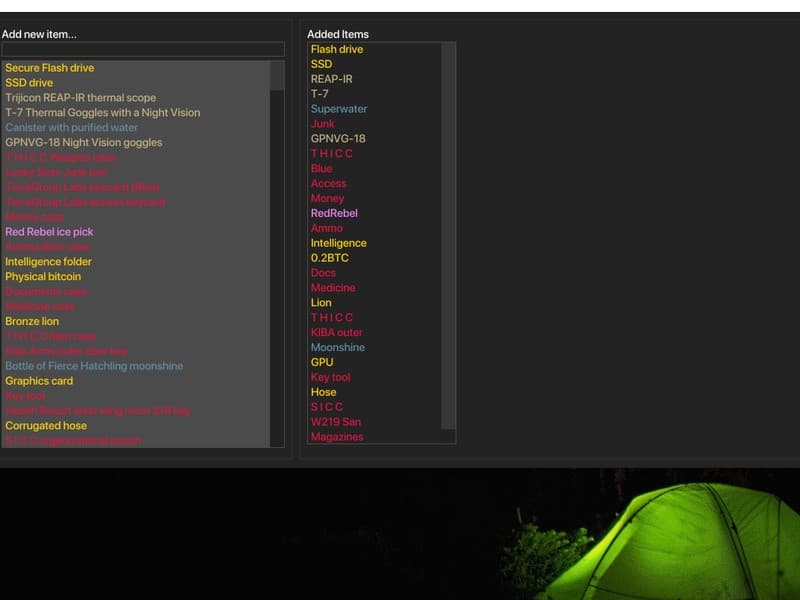Select 'Secure Flash drive' in the left list
The width and height of the screenshot is (800, 600).
coord(49,68)
